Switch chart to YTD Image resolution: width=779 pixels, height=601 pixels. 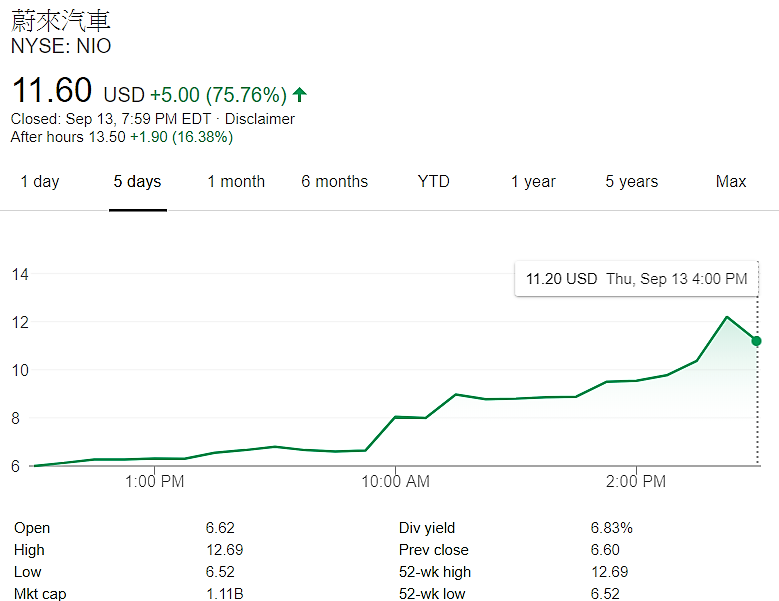434,182
